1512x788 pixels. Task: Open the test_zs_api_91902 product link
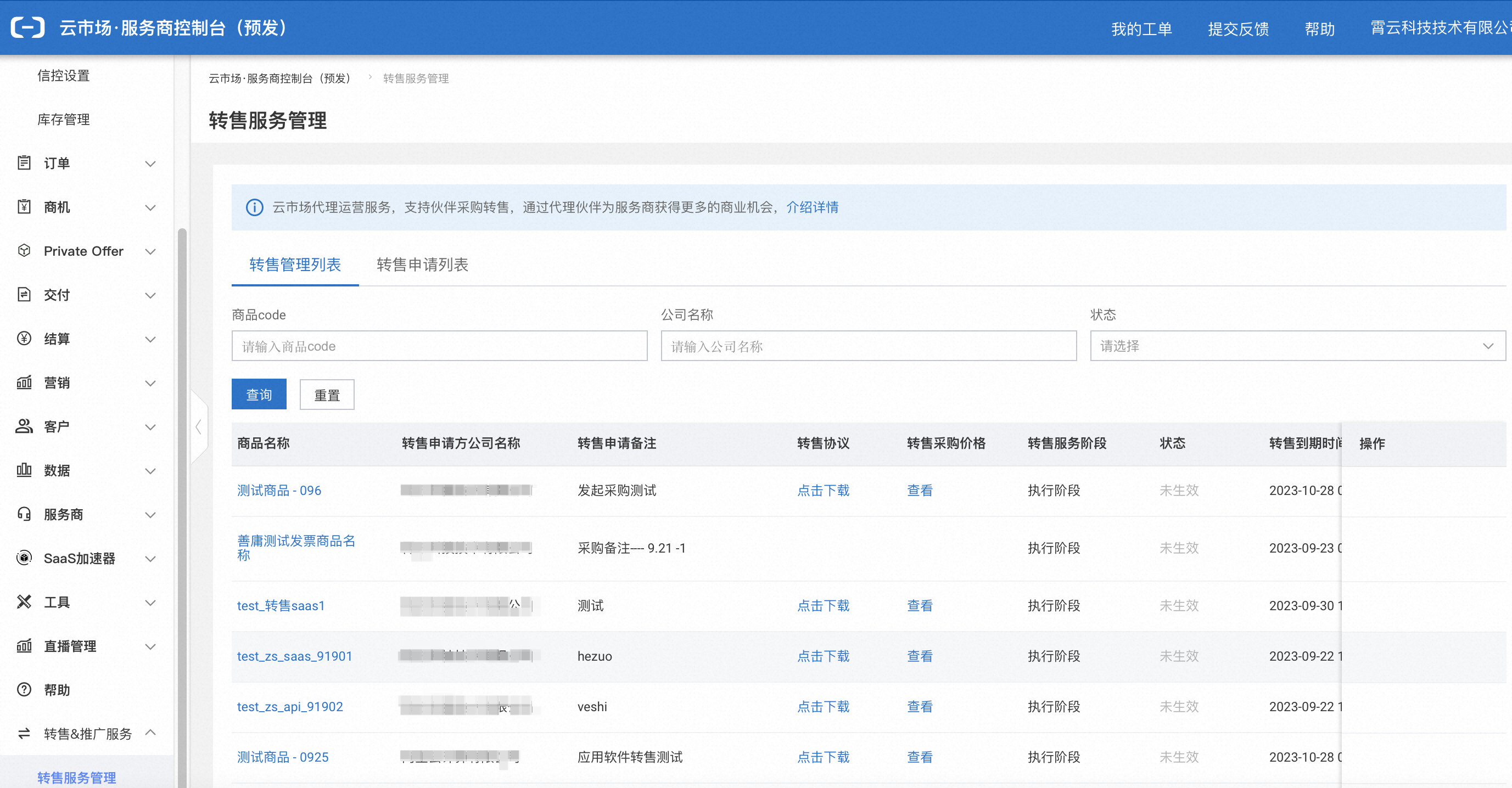[289, 706]
